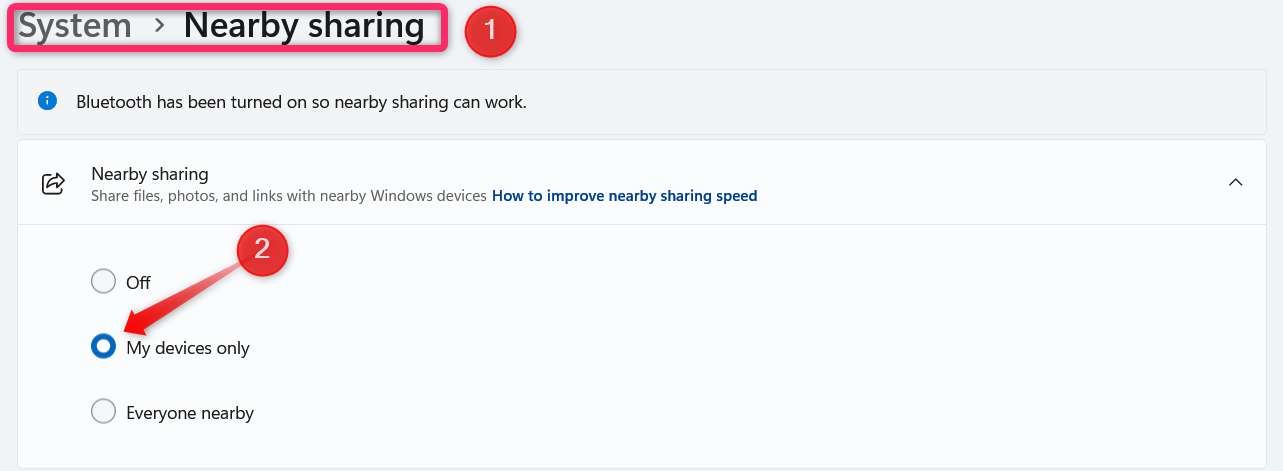This screenshot has height=471, width=1283.
Task: Click the Off option label
Action: click(138, 283)
